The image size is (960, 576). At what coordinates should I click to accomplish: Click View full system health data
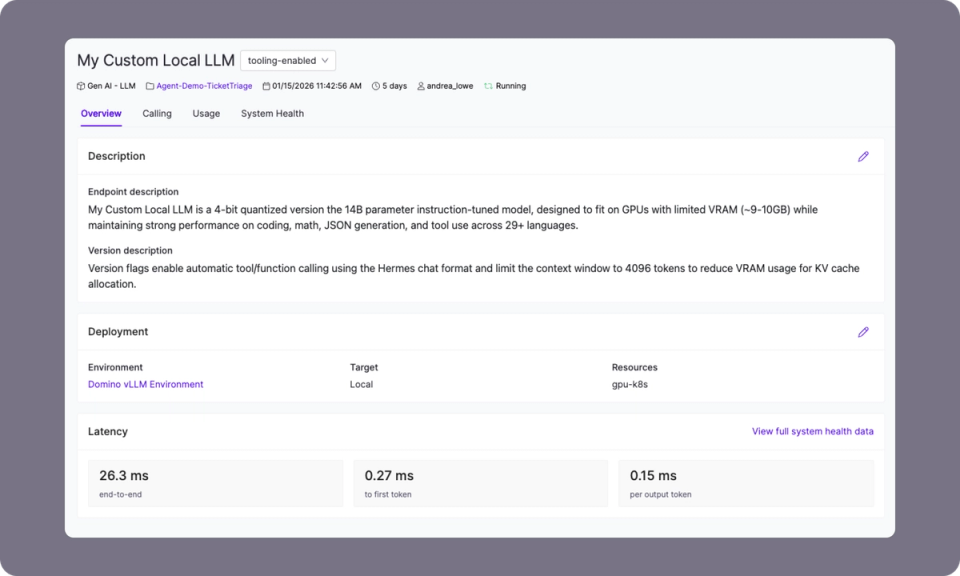tap(812, 431)
